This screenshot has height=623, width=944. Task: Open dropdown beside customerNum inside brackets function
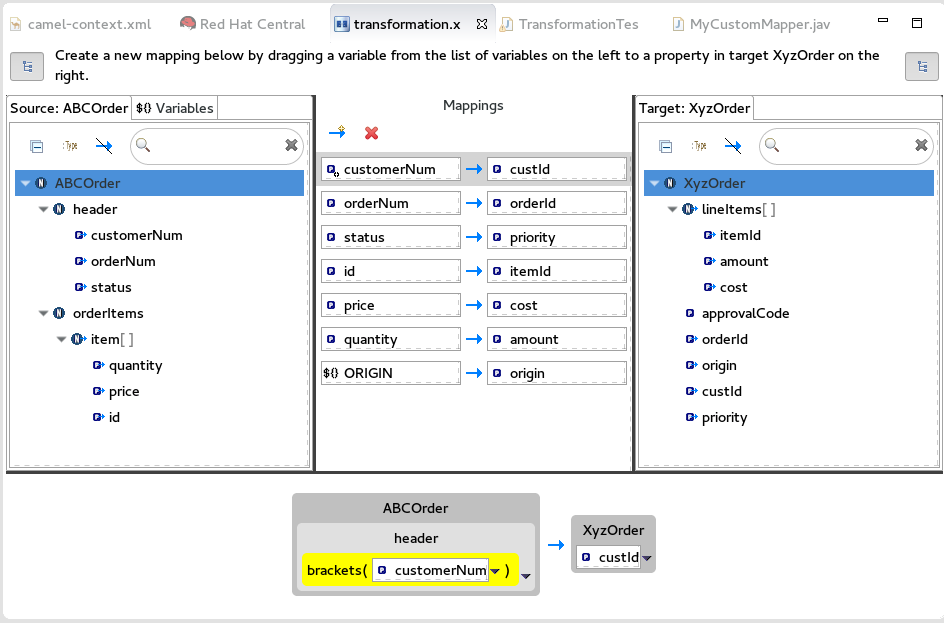495,571
